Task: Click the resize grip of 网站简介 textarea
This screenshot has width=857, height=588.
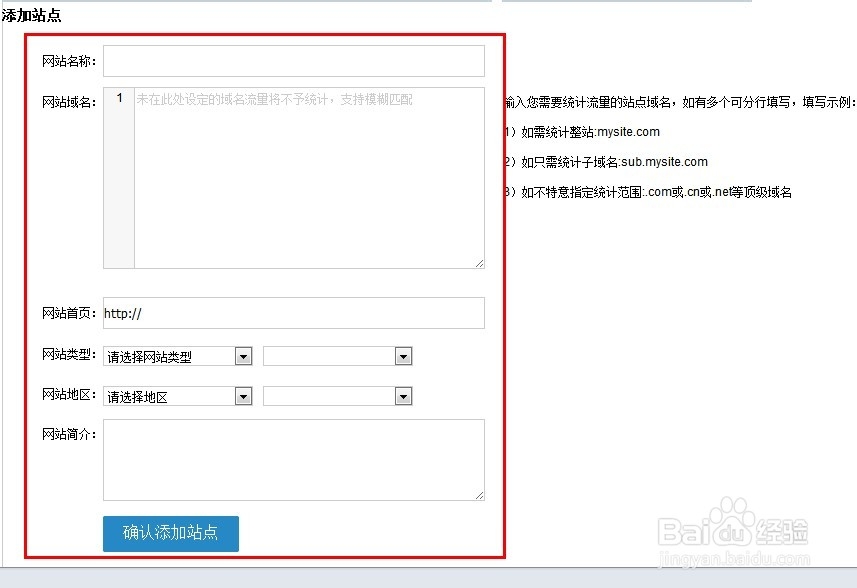Action: pyautogui.click(x=479, y=495)
